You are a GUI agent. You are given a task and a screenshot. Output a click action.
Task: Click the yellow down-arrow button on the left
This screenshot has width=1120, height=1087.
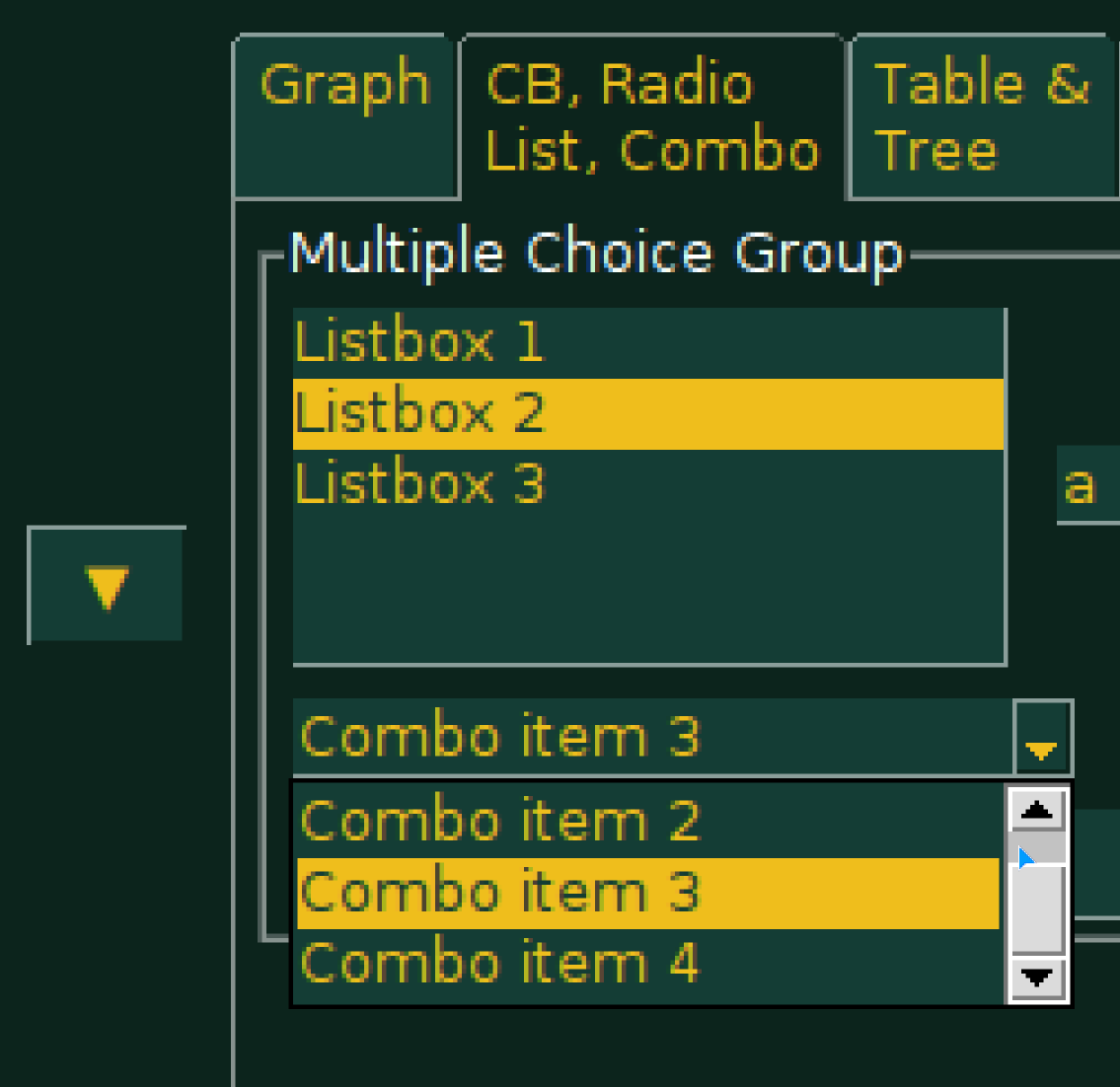coord(105,586)
